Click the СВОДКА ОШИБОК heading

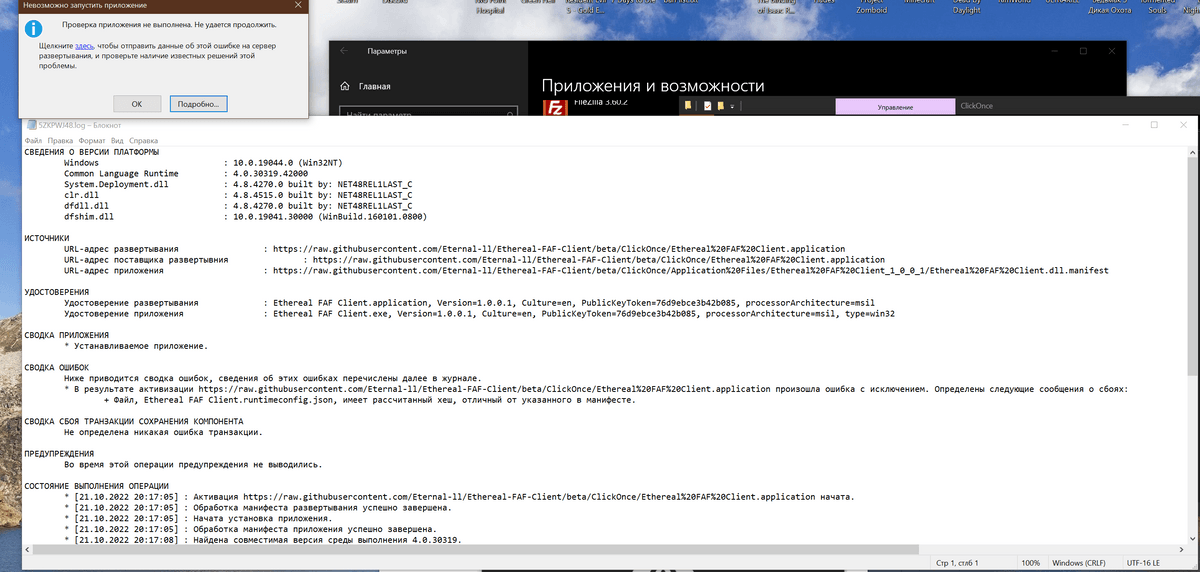pyautogui.click(x=57, y=368)
